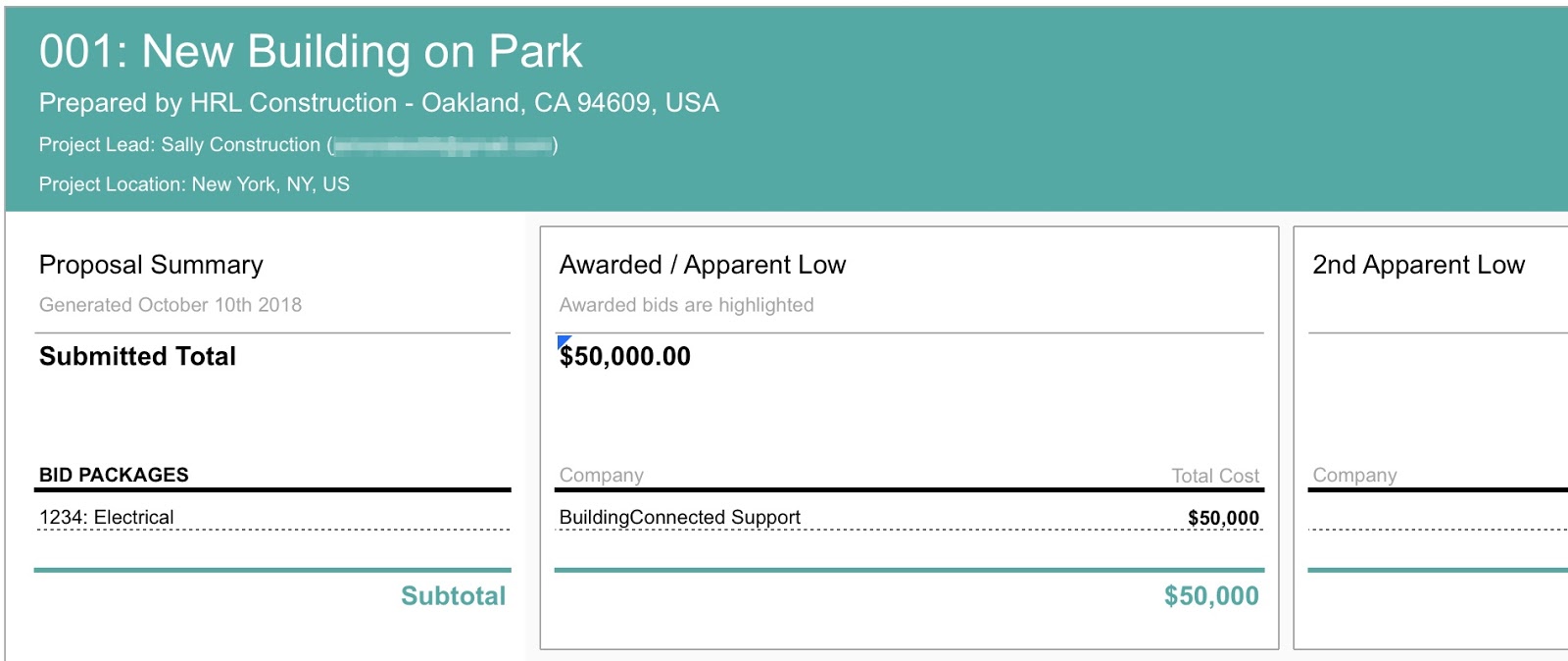
Task: Click the blurred project lead email address
Action: pos(443,146)
